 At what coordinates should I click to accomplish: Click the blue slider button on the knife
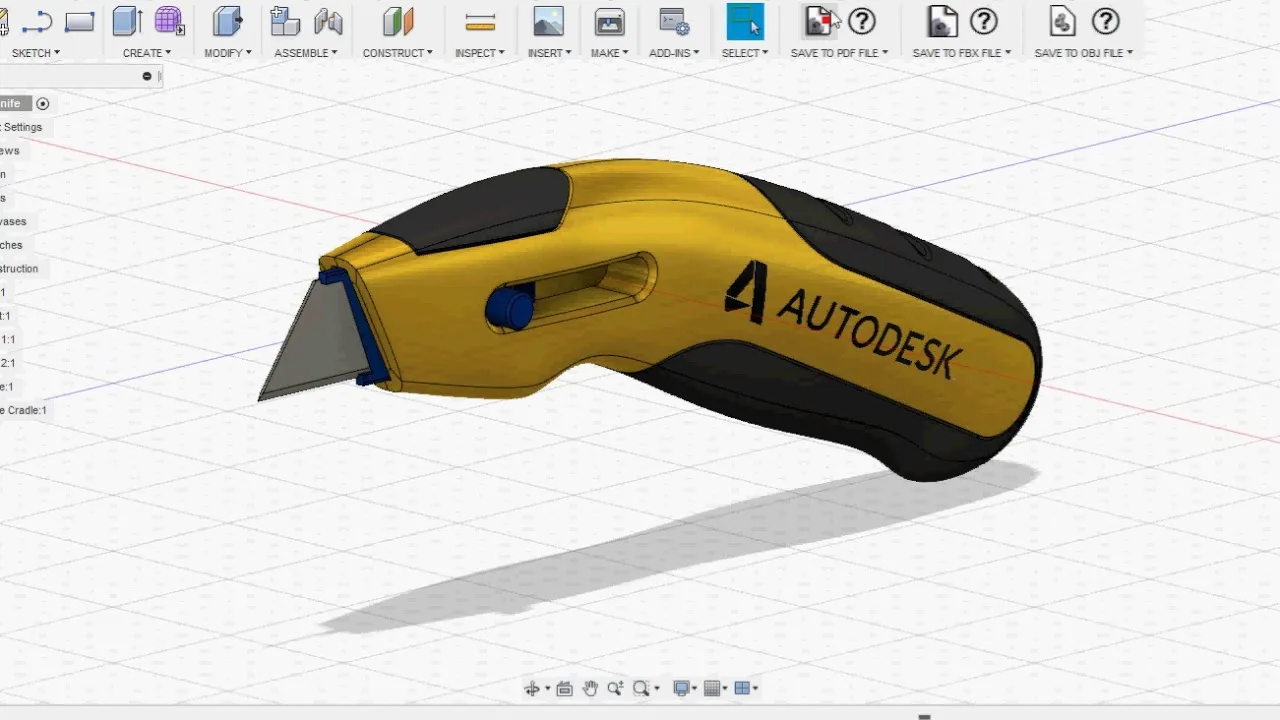tap(510, 308)
